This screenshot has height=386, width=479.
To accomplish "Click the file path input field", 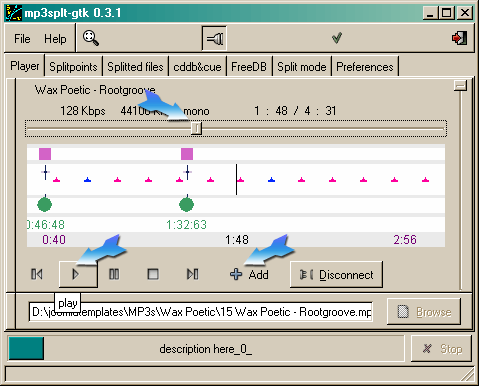I will coord(201,312).
